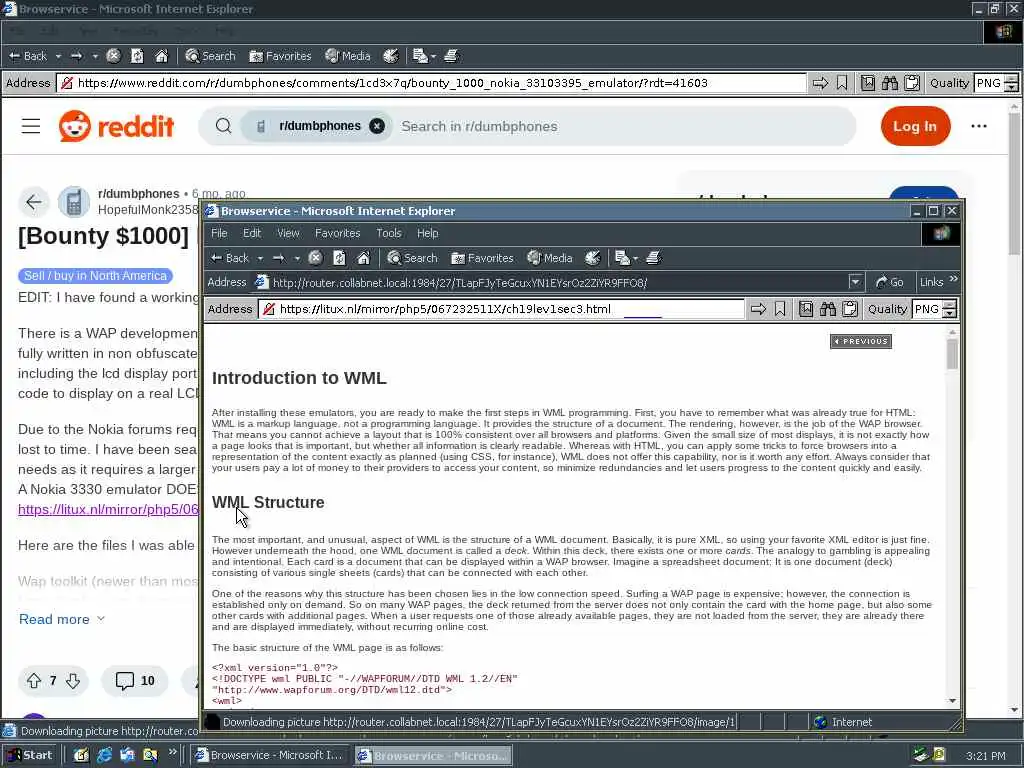This screenshot has width=1024, height=768.
Task: Expand the Links toolbar chevron
Action: (953, 280)
